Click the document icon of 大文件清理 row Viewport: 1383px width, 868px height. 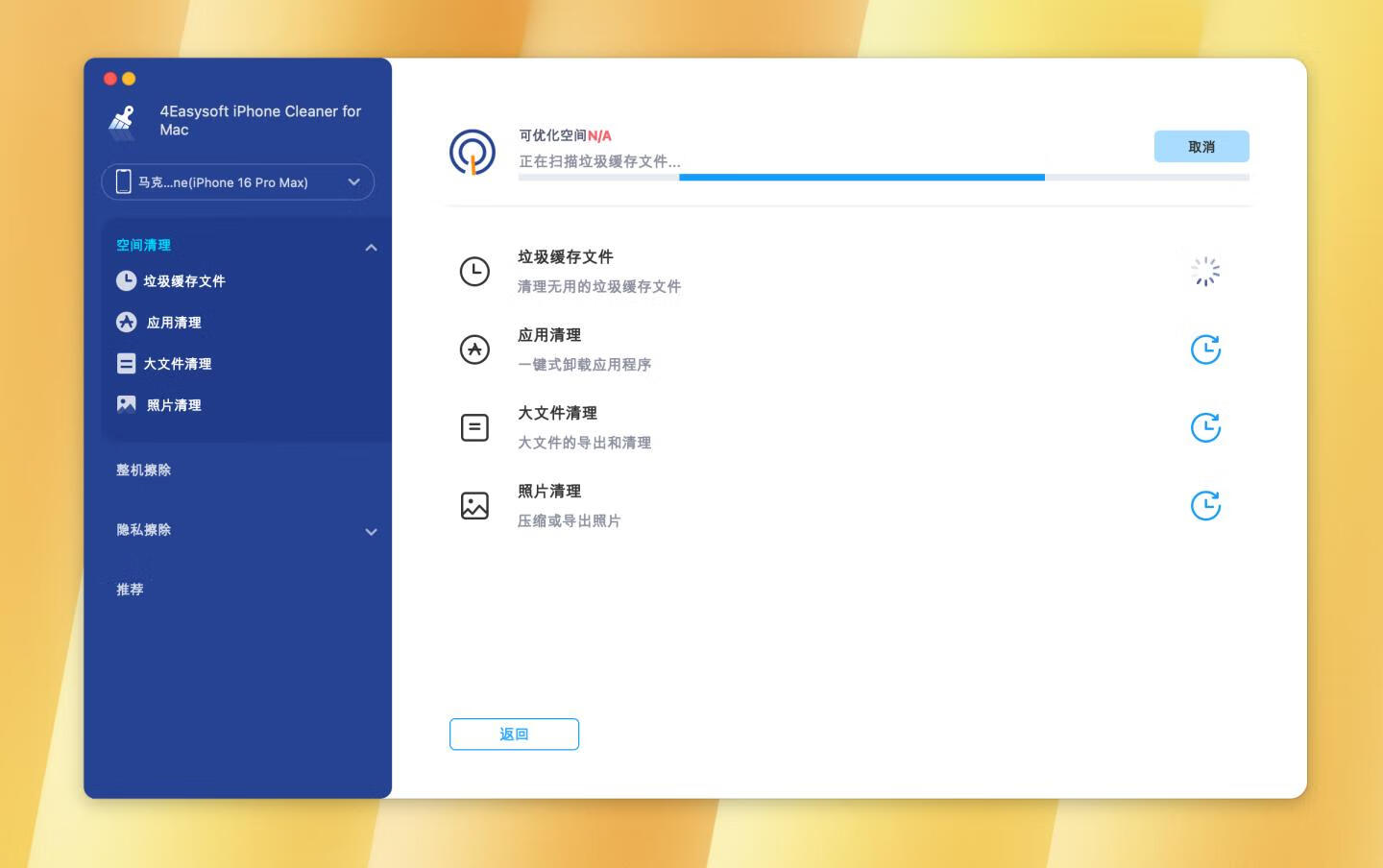tap(474, 427)
